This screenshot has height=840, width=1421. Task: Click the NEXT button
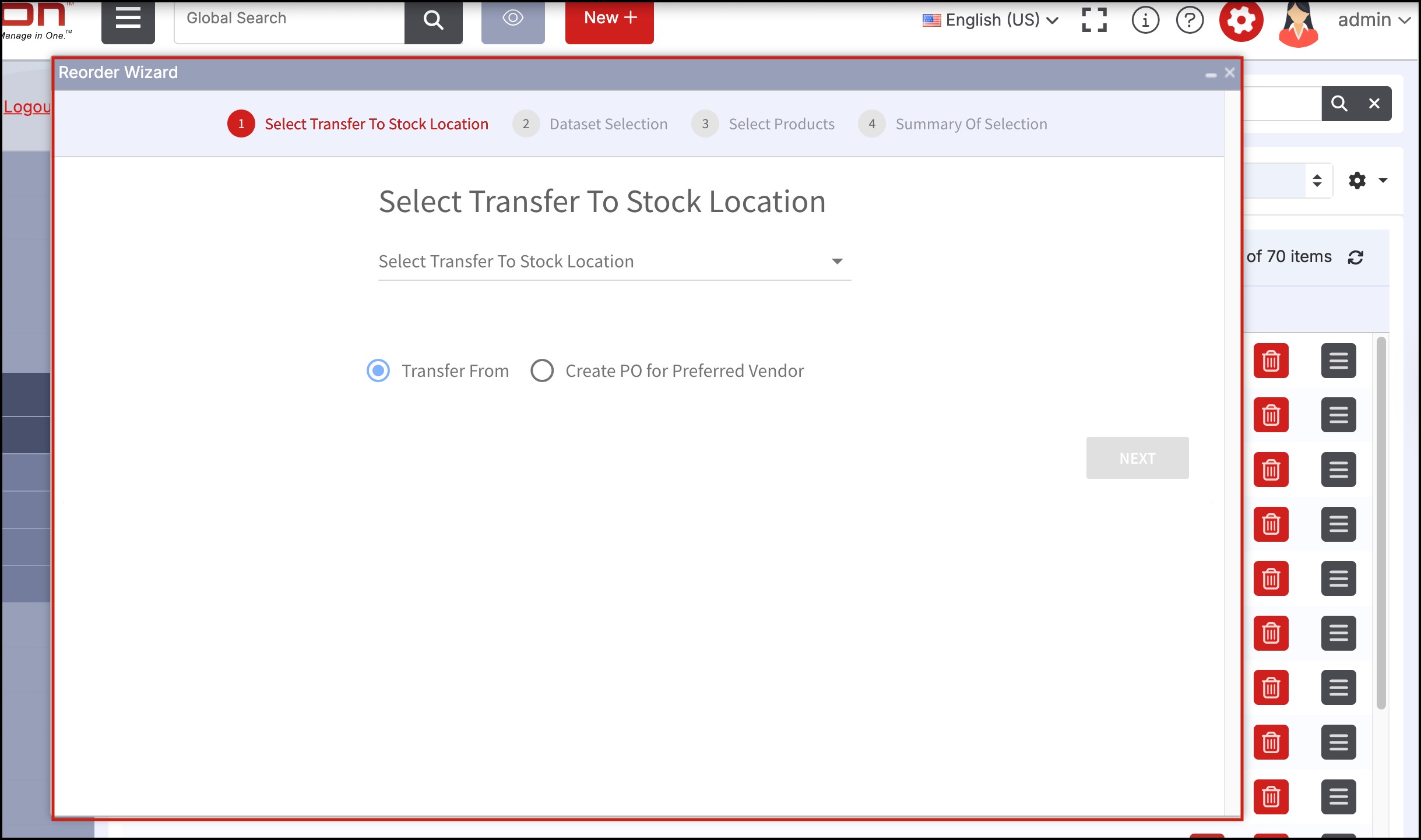coord(1137,458)
